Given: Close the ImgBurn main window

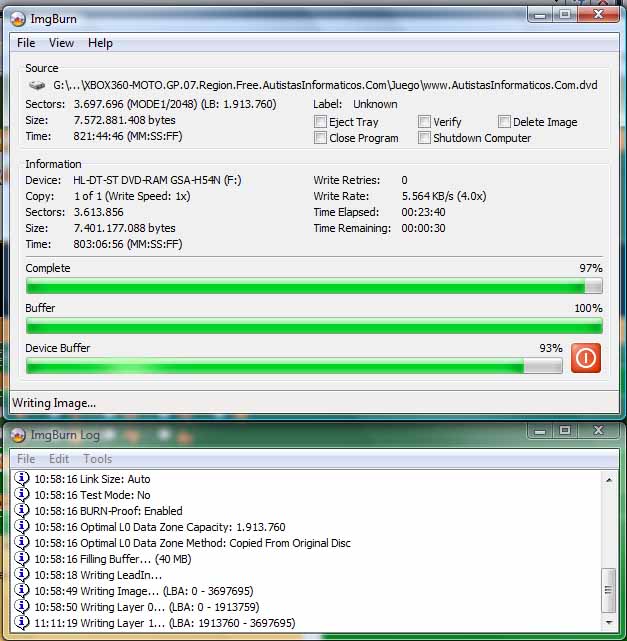Looking at the screenshot, I should click(599, 15).
